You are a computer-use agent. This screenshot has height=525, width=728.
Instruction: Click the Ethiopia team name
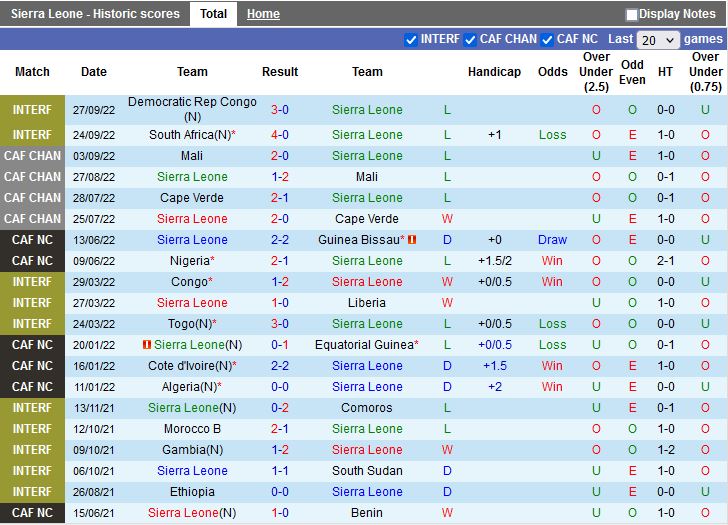tap(192, 492)
